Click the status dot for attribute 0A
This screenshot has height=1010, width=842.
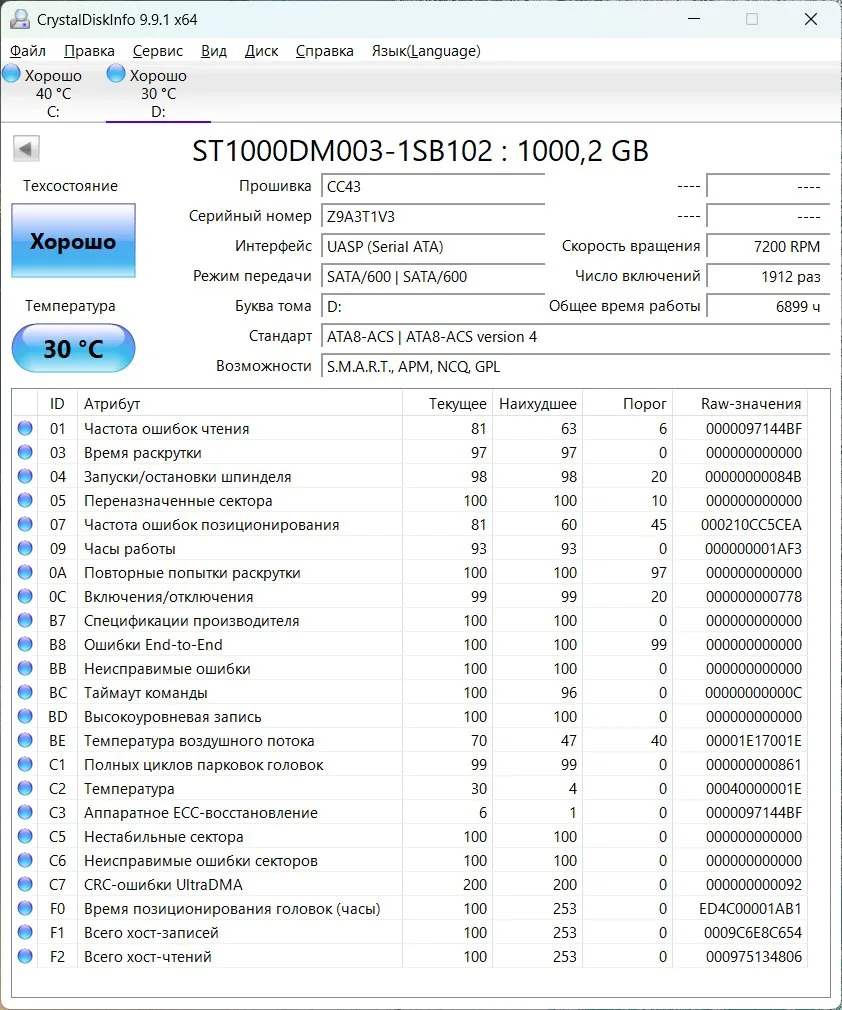[x=25, y=572]
